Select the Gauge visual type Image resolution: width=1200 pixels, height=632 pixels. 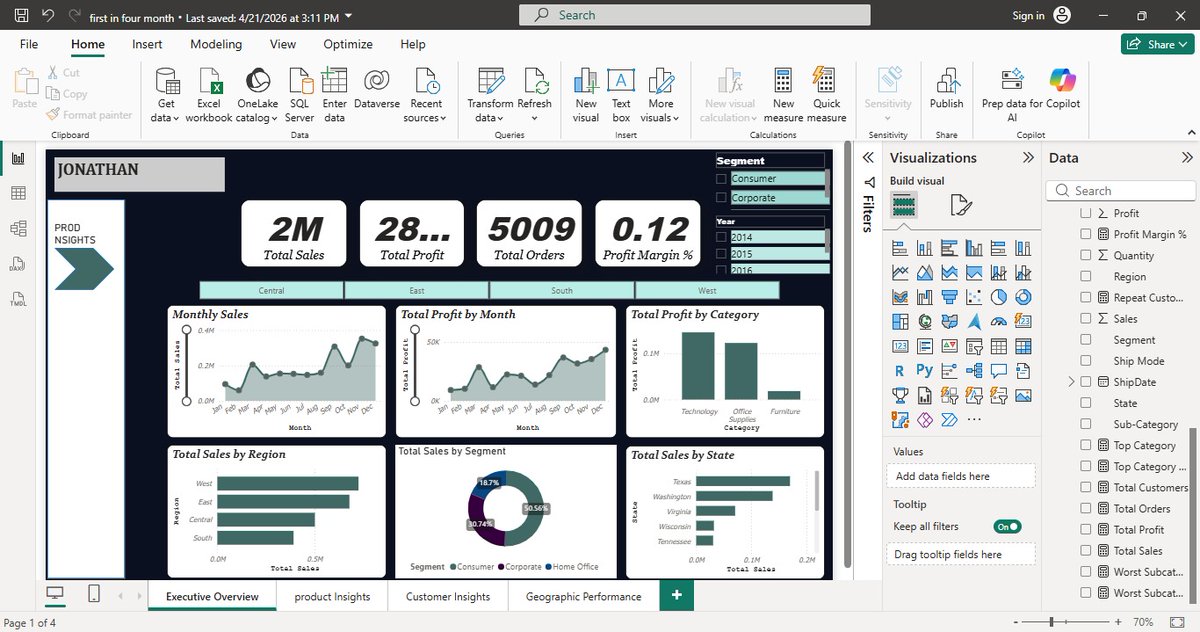click(999, 322)
